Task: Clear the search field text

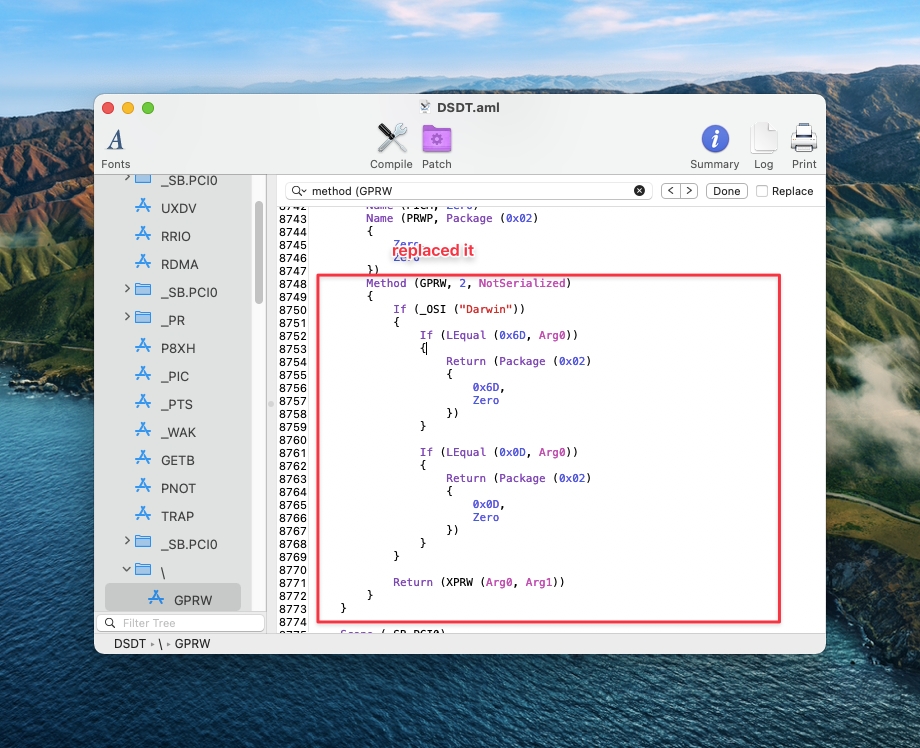Action: tap(640, 191)
